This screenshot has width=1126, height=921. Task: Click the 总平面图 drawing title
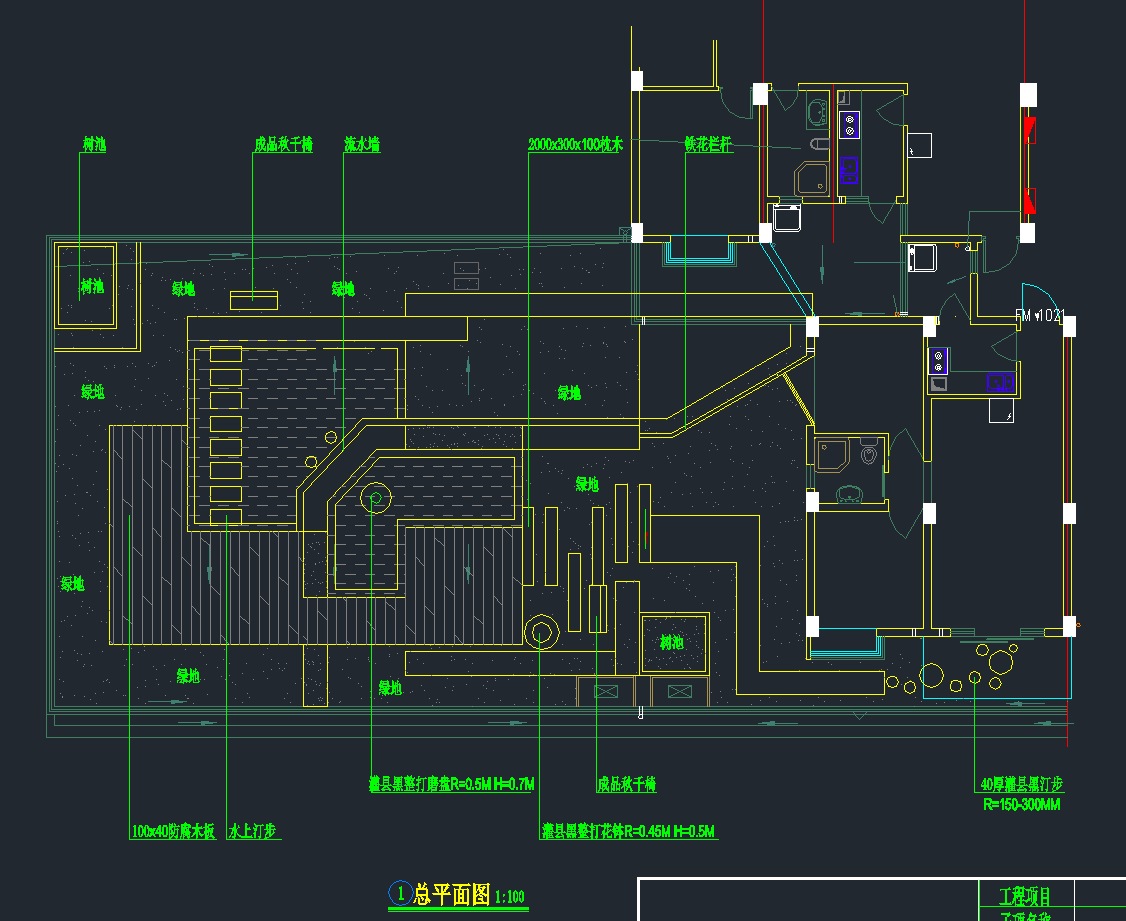click(452, 894)
